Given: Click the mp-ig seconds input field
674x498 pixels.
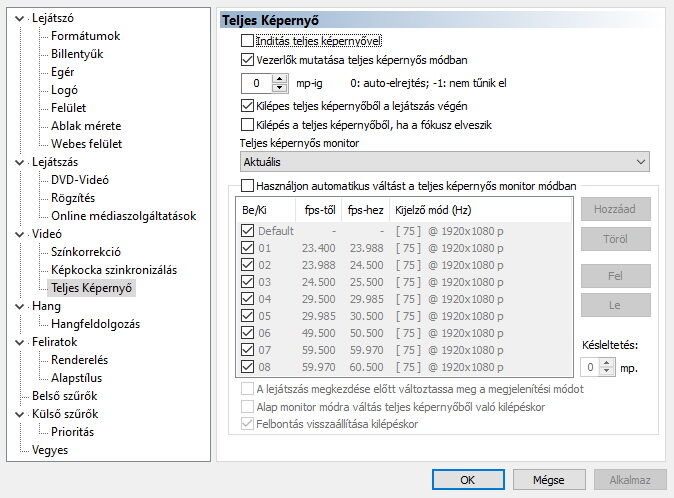Looking at the screenshot, I should pyautogui.click(x=257, y=83).
